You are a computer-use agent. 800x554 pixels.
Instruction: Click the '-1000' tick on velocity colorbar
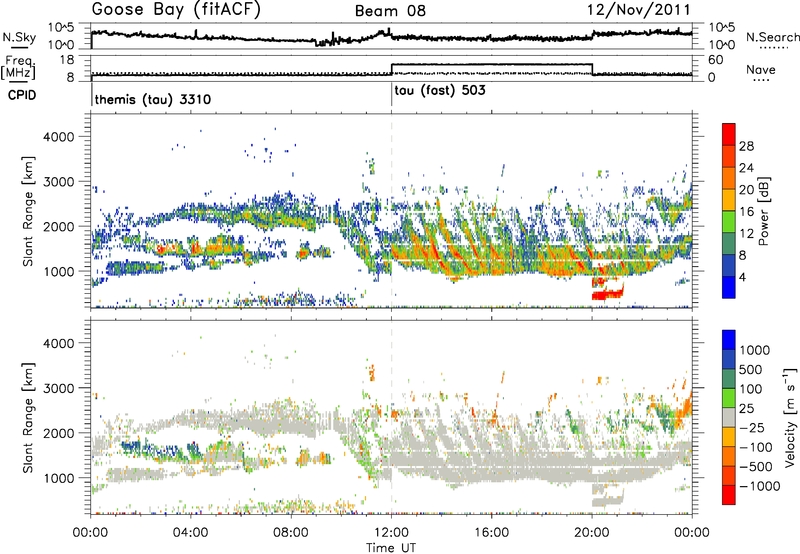tap(759, 486)
